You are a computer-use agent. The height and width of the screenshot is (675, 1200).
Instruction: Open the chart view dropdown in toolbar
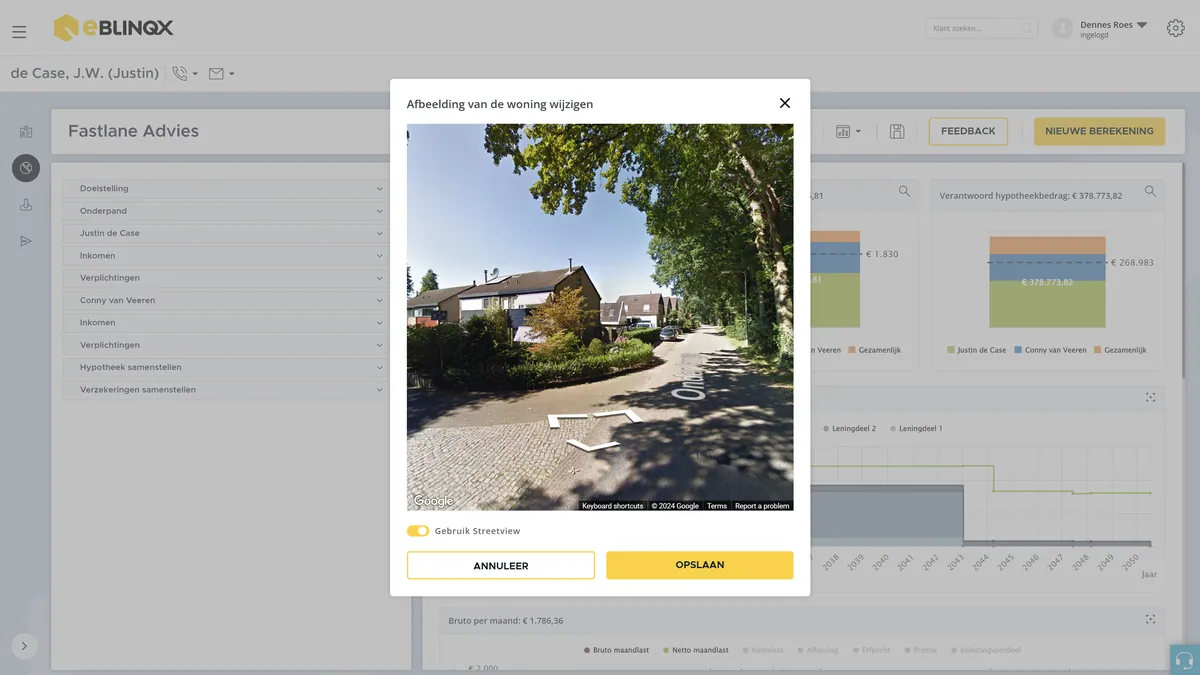(x=848, y=132)
